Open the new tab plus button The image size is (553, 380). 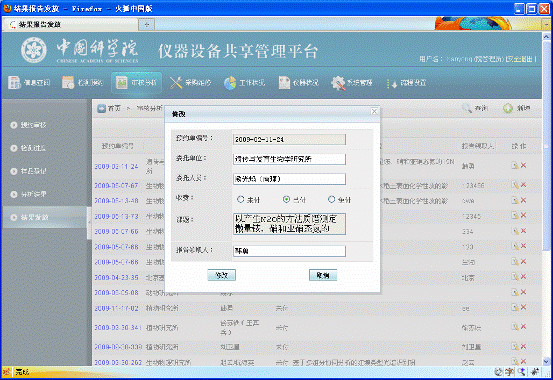coord(146,24)
